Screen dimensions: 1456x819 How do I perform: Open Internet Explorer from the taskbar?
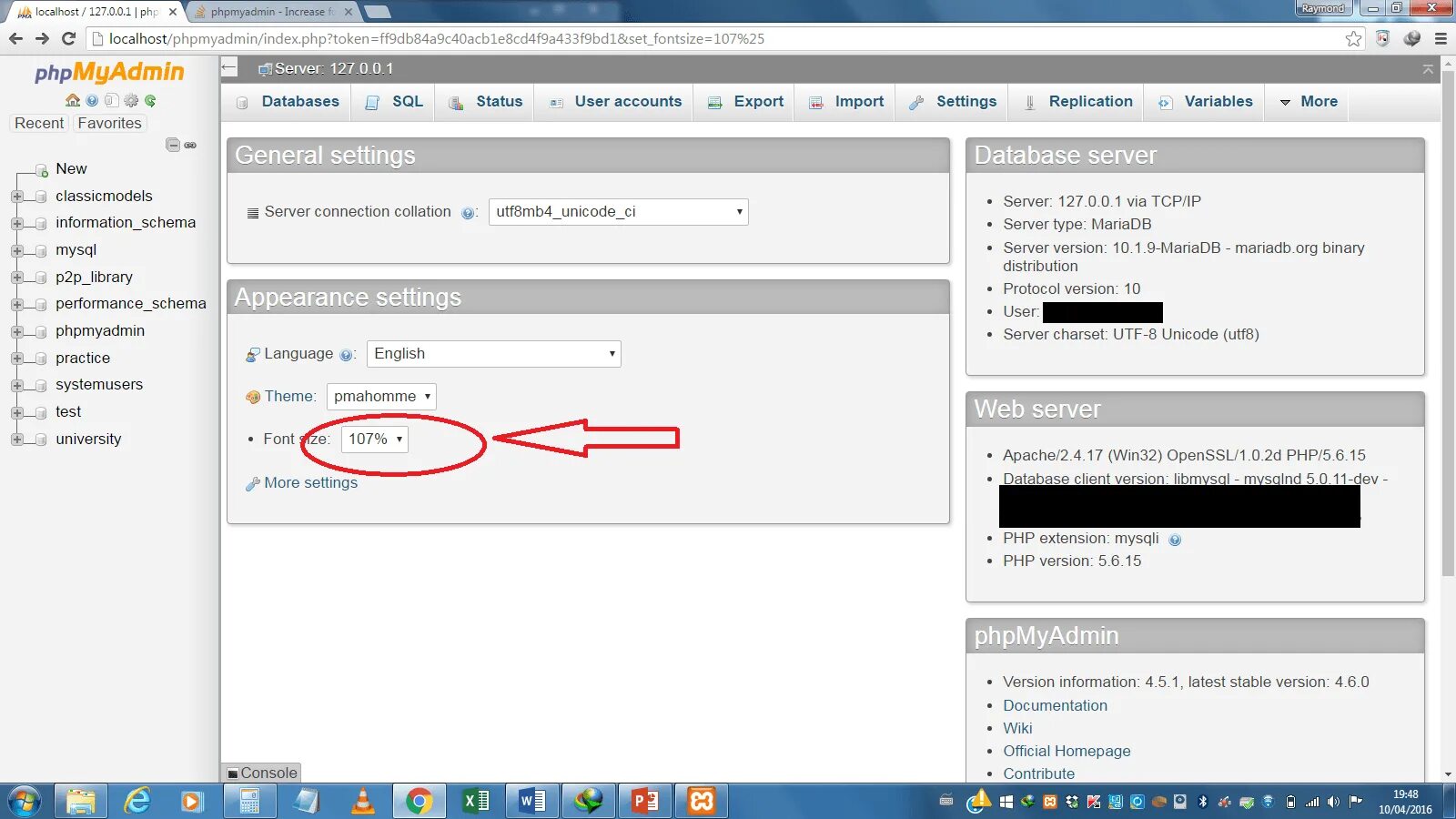(137, 801)
